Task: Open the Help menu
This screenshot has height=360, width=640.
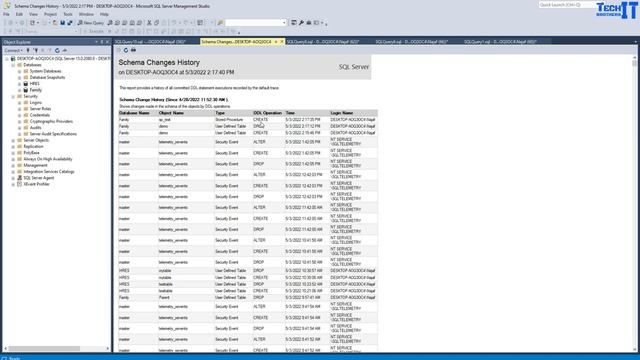Action: 104,14
